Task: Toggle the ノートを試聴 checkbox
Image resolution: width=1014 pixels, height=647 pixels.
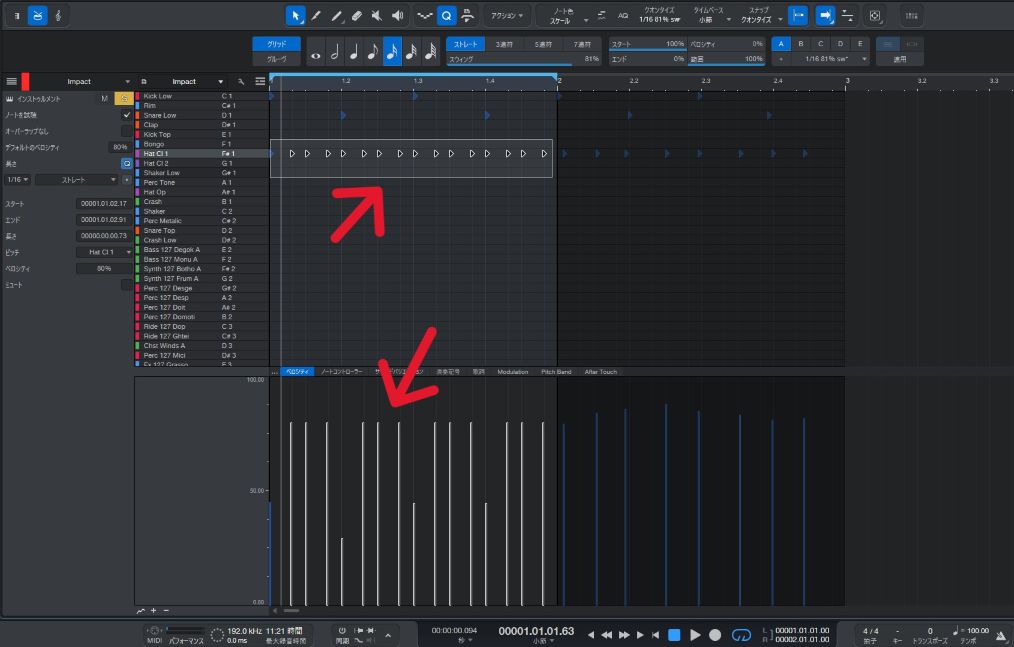Action: click(x=126, y=115)
